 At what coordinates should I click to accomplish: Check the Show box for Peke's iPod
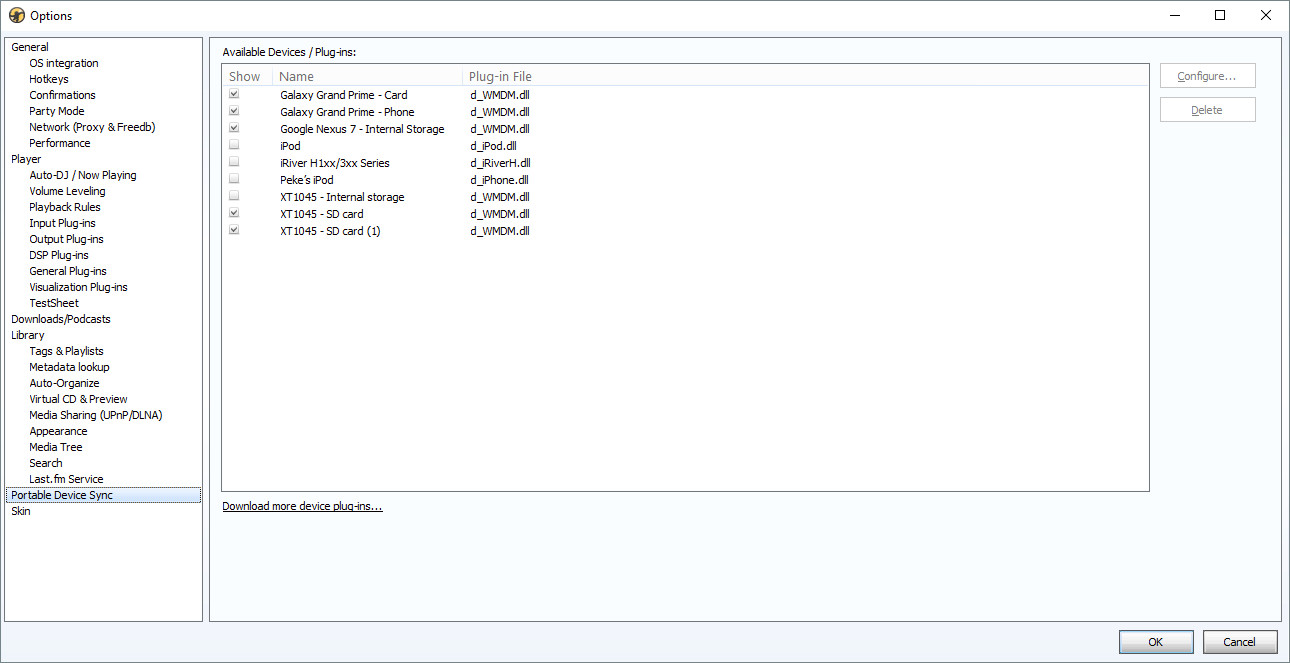(x=234, y=180)
